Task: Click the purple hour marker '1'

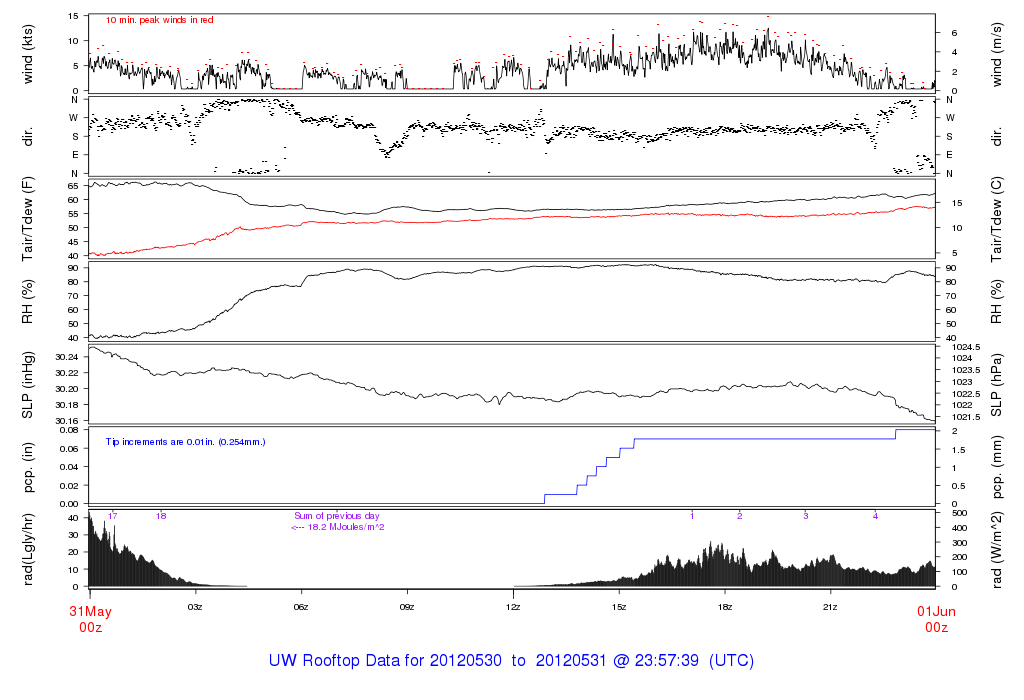Action: (692, 516)
